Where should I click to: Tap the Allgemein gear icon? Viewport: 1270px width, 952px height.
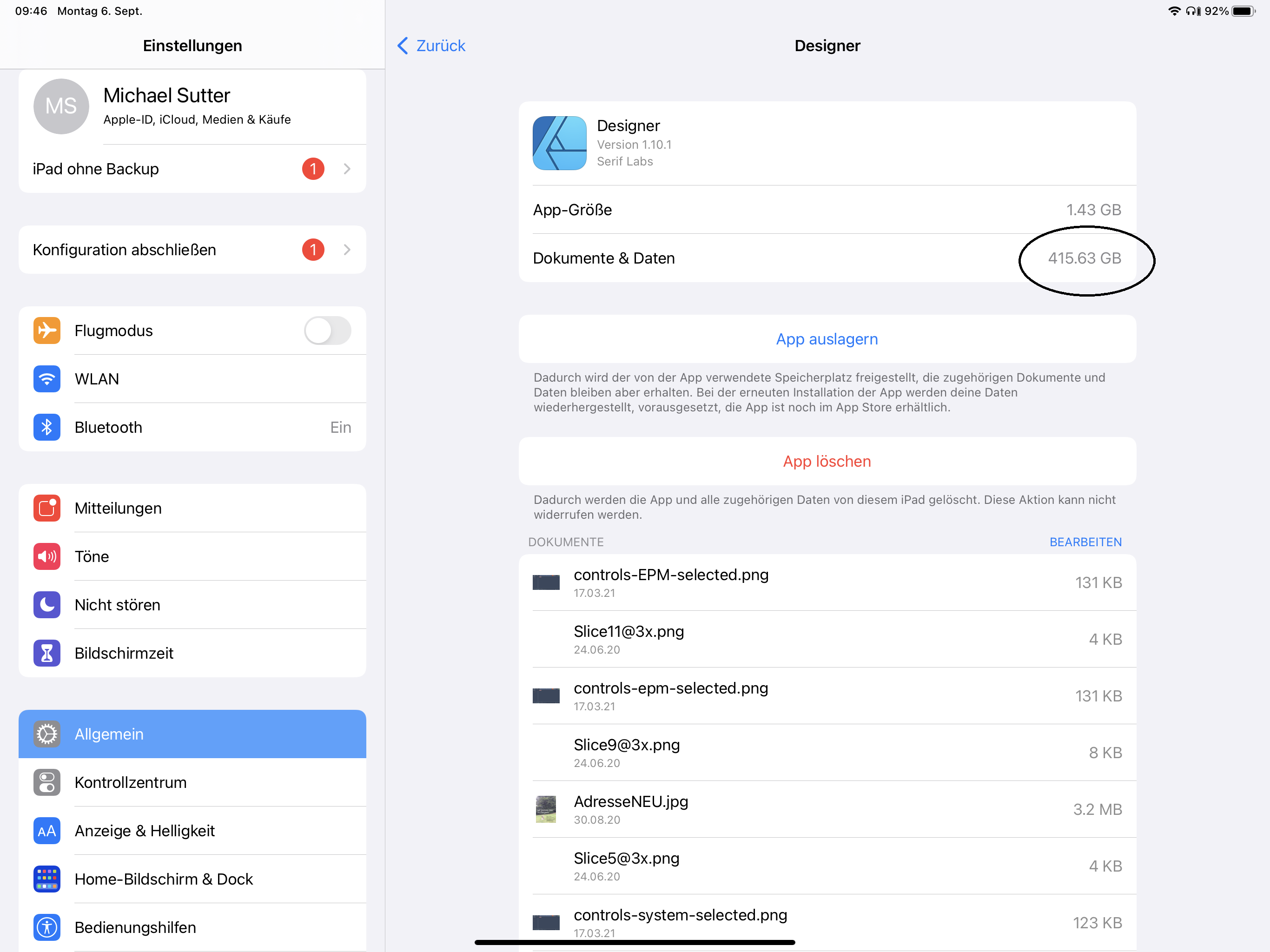pos(46,734)
